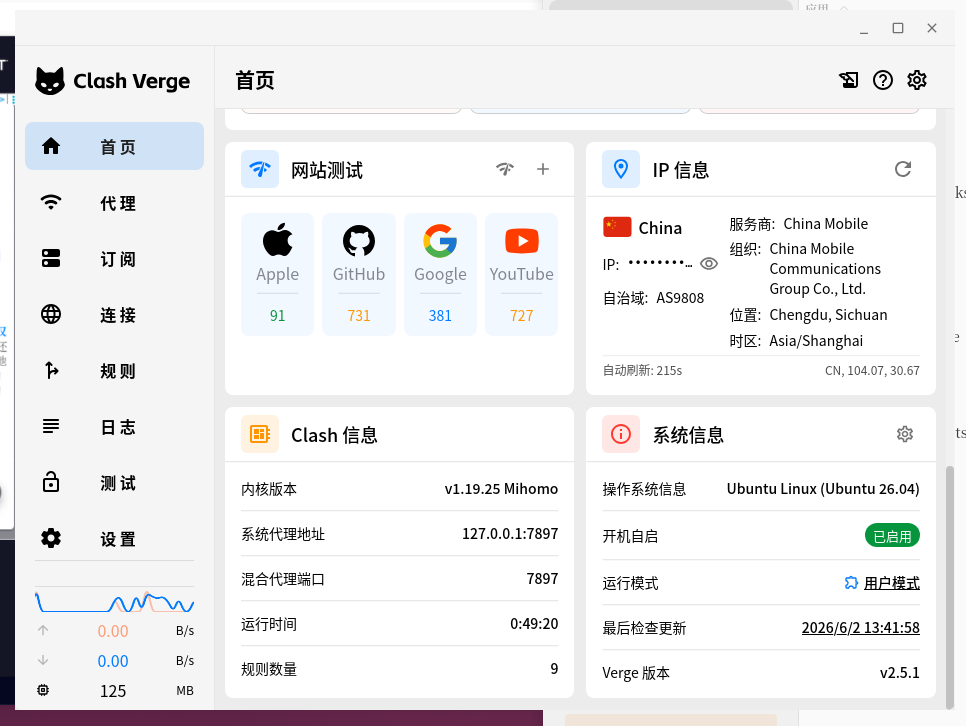Screen dimensions: 966x726
Task: Open the help question-mark icon
Action: tap(883, 80)
